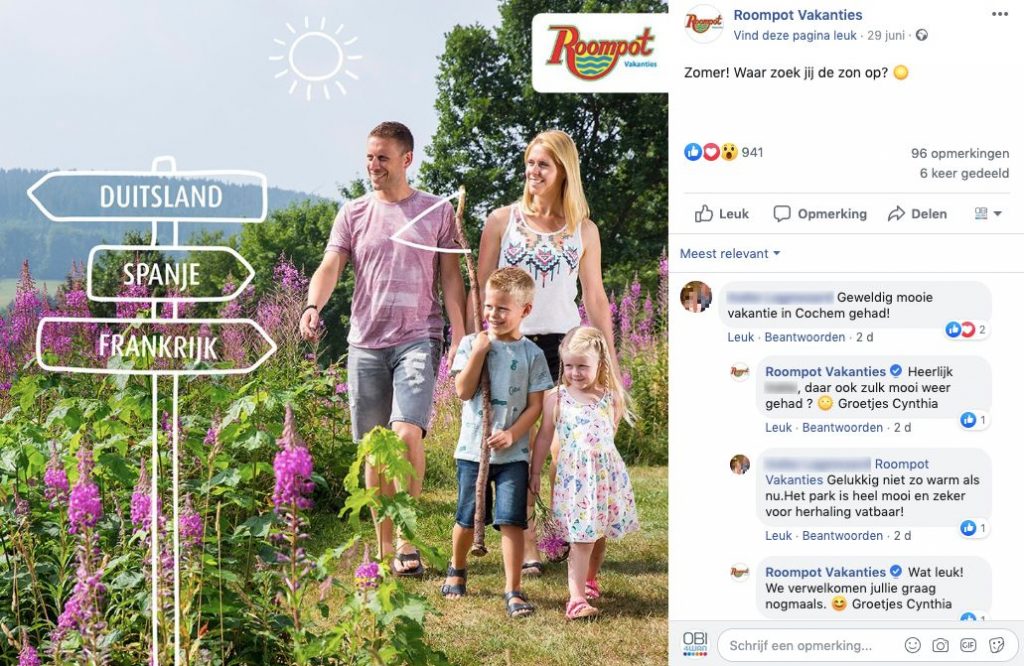
Task: Click the reaction icons next to 941
Action: point(711,152)
